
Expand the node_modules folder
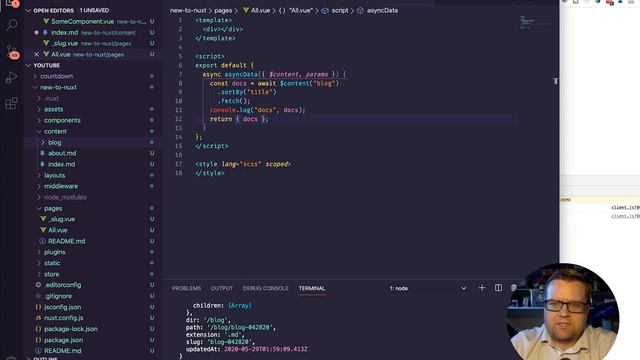(65, 197)
